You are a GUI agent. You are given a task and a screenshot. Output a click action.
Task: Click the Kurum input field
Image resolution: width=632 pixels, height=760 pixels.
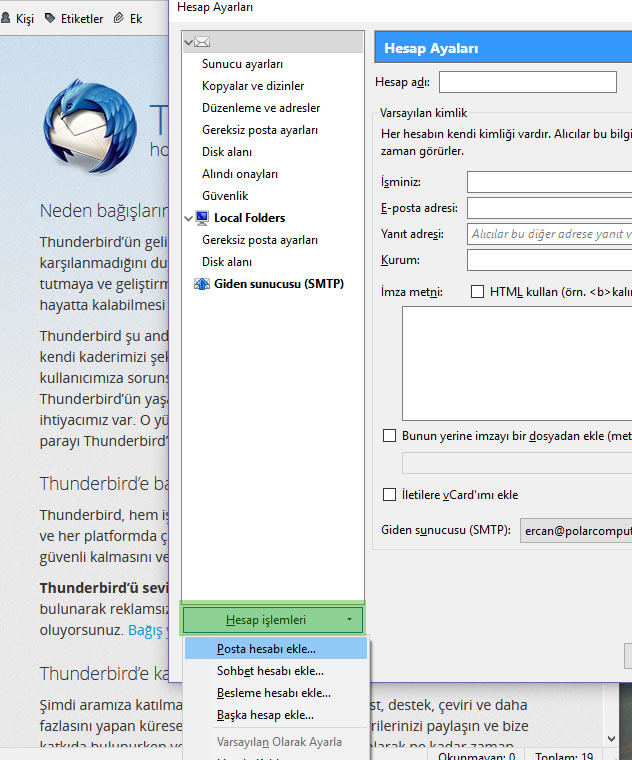click(x=550, y=260)
